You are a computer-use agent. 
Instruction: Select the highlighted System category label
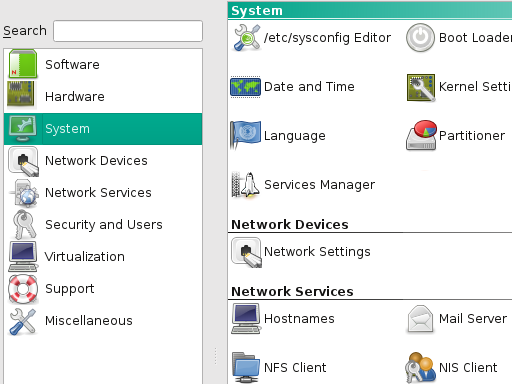coord(67,129)
